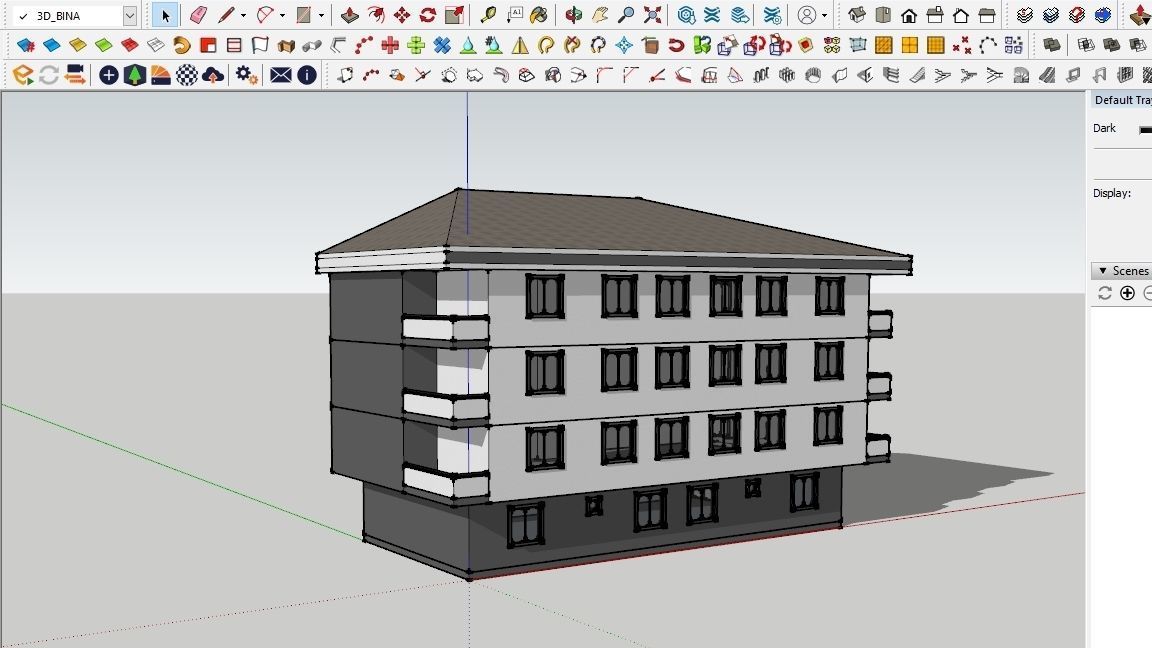
Task: Click the blue X-cross icon
Action: [x=442, y=46]
